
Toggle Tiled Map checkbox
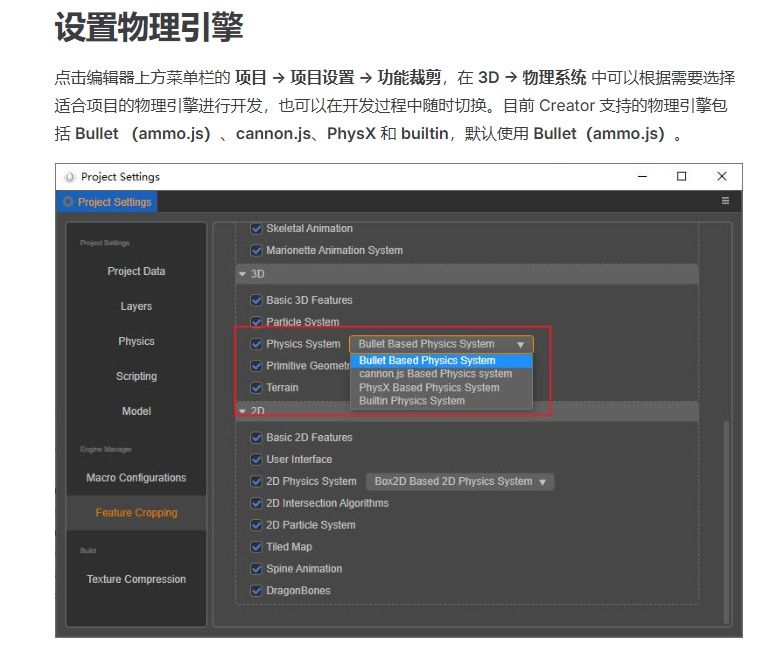click(x=256, y=547)
